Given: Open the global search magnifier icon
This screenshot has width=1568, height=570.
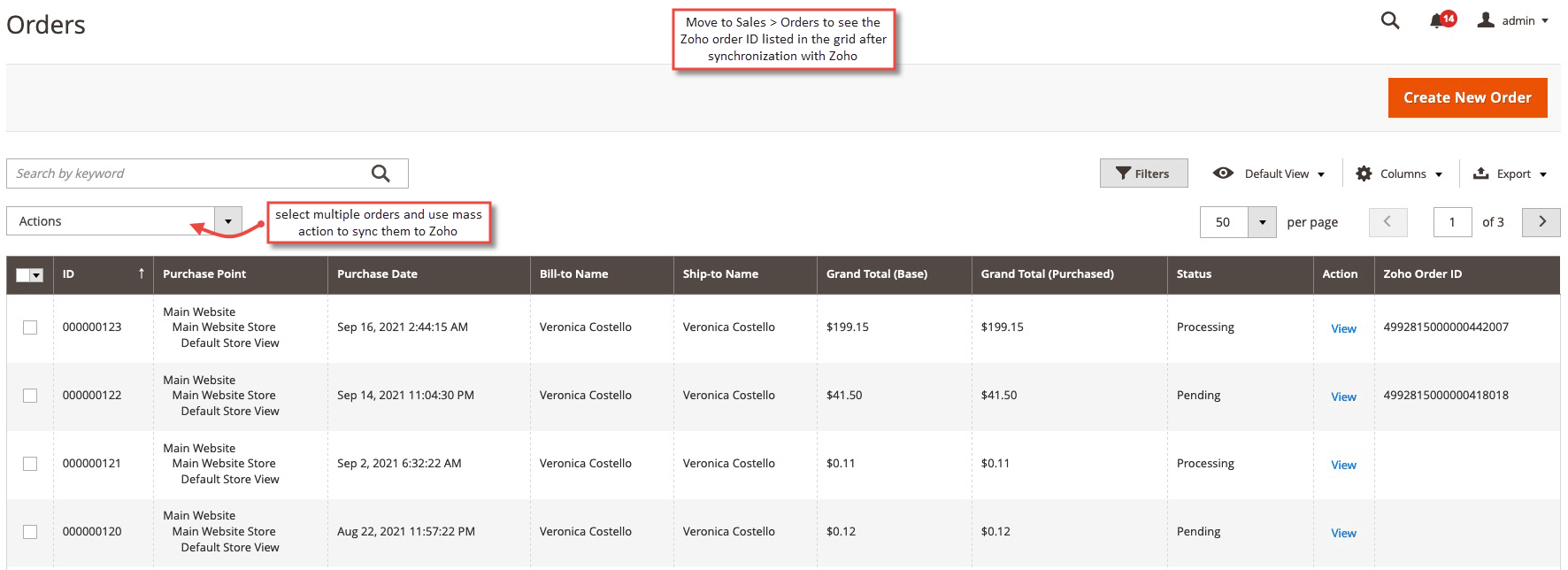Looking at the screenshot, I should pos(1390,20).
